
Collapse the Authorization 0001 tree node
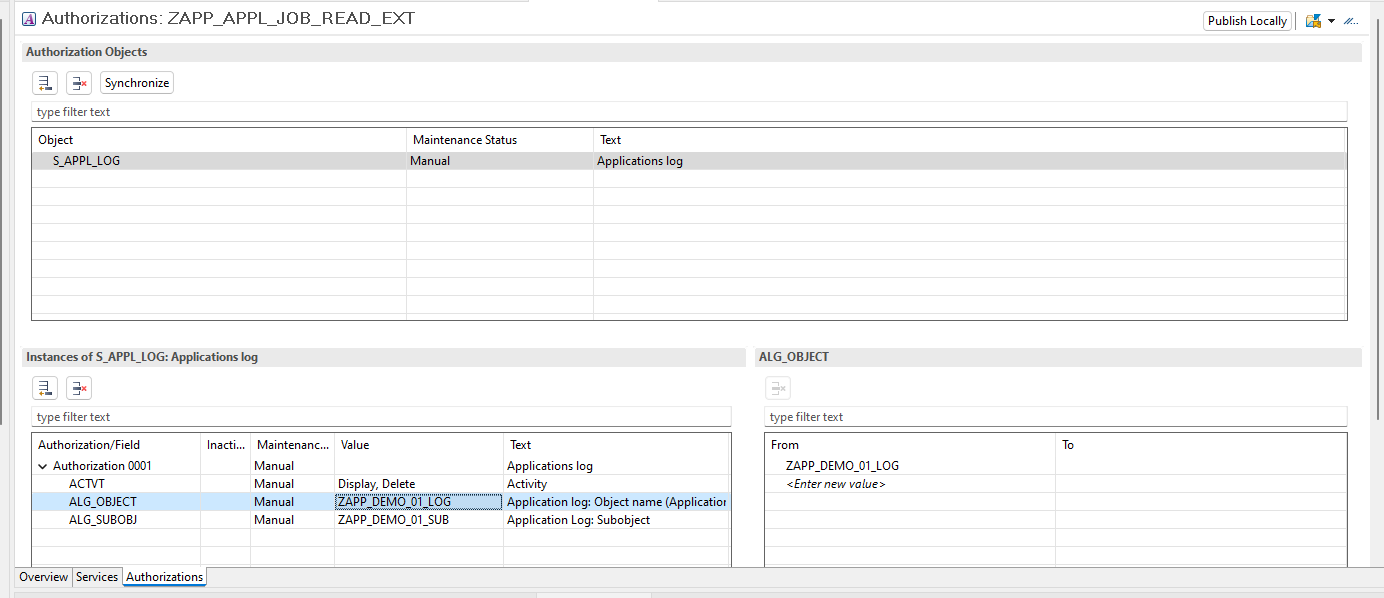coord(43,466)
